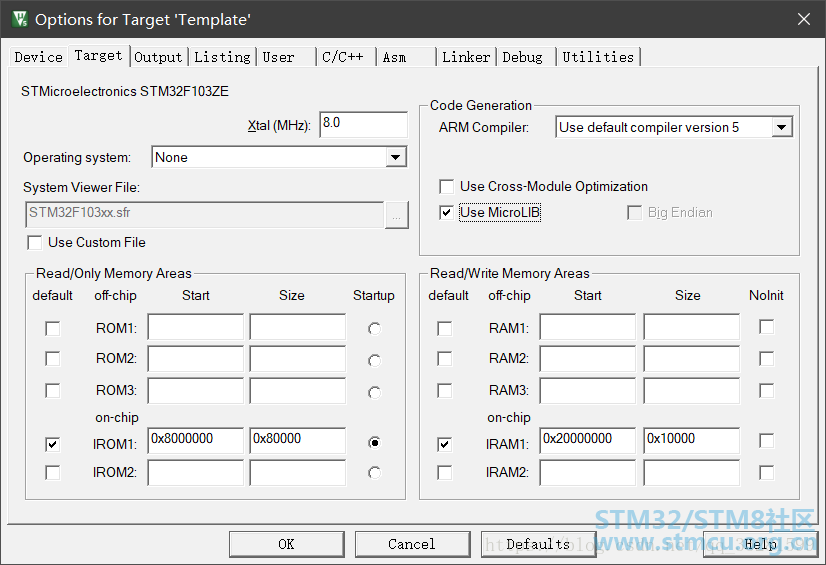Viewport: 826px width, 565px height.
Task: Check the IRAM2 default checkbox
Action: click(445, 472)
